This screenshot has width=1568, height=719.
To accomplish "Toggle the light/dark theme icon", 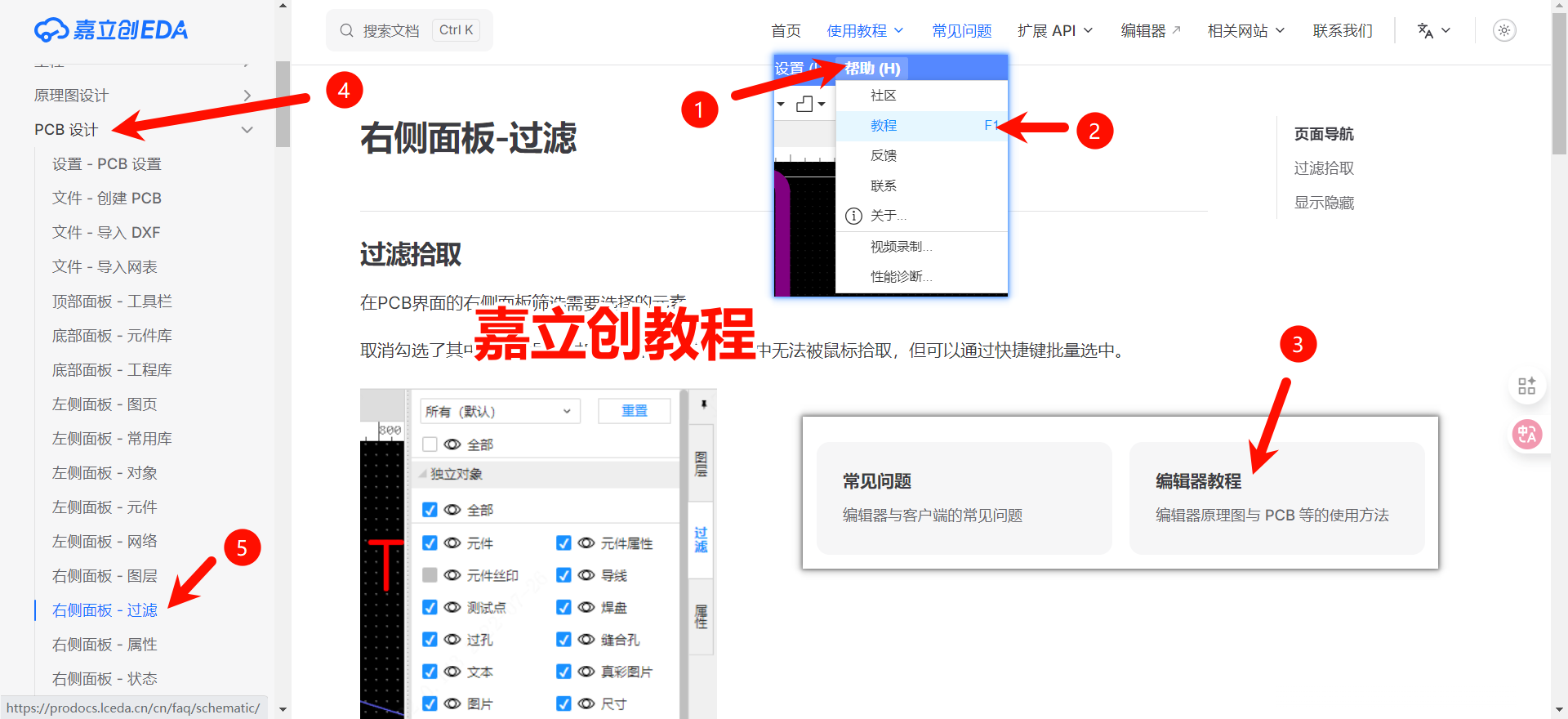I will [x=1504, y=30].
